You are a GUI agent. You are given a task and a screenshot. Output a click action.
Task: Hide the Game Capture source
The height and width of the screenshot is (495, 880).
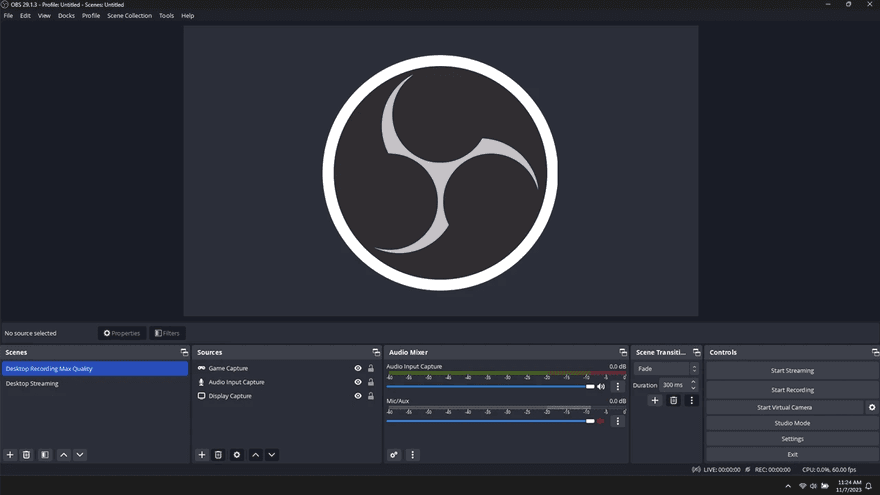point(358,368)
